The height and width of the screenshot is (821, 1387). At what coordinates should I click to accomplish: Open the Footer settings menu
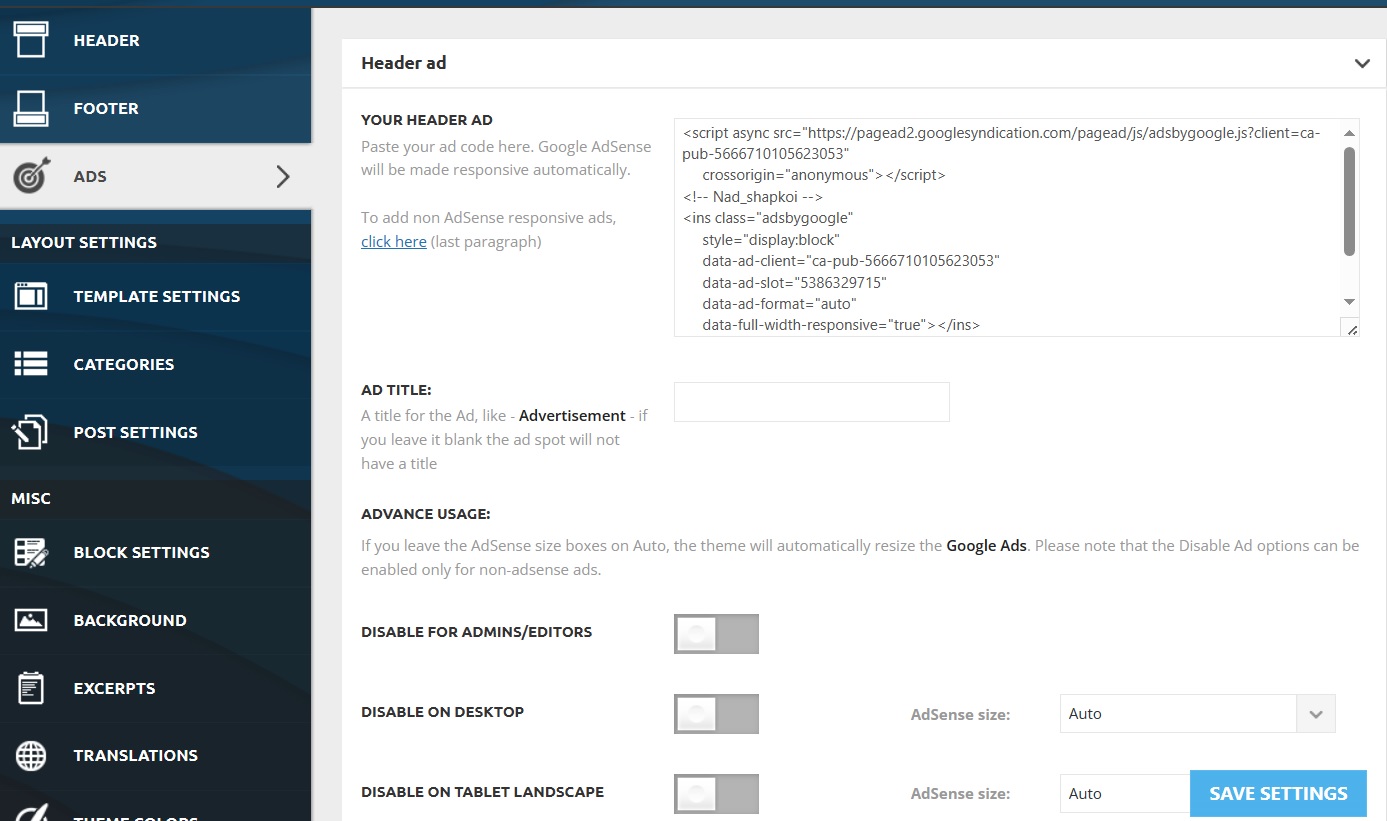156,108
